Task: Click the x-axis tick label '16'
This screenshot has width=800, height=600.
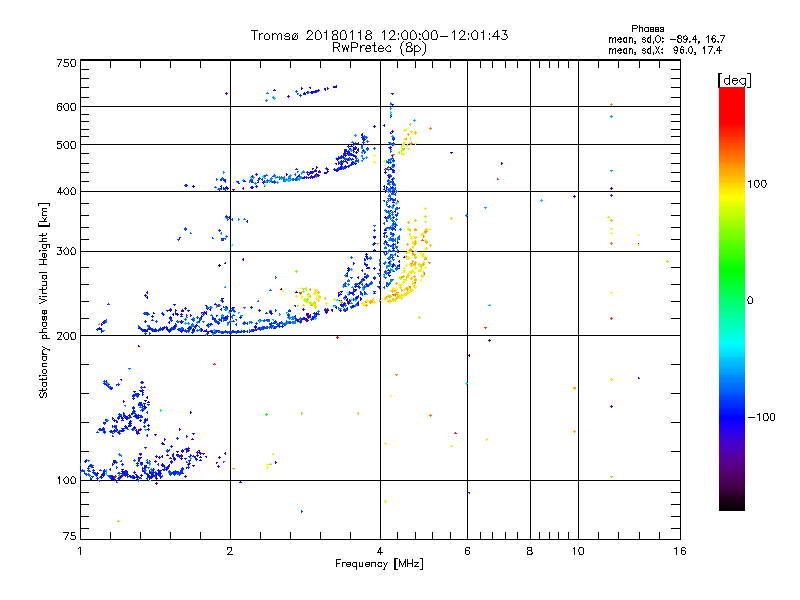Action: pos(680,551)
